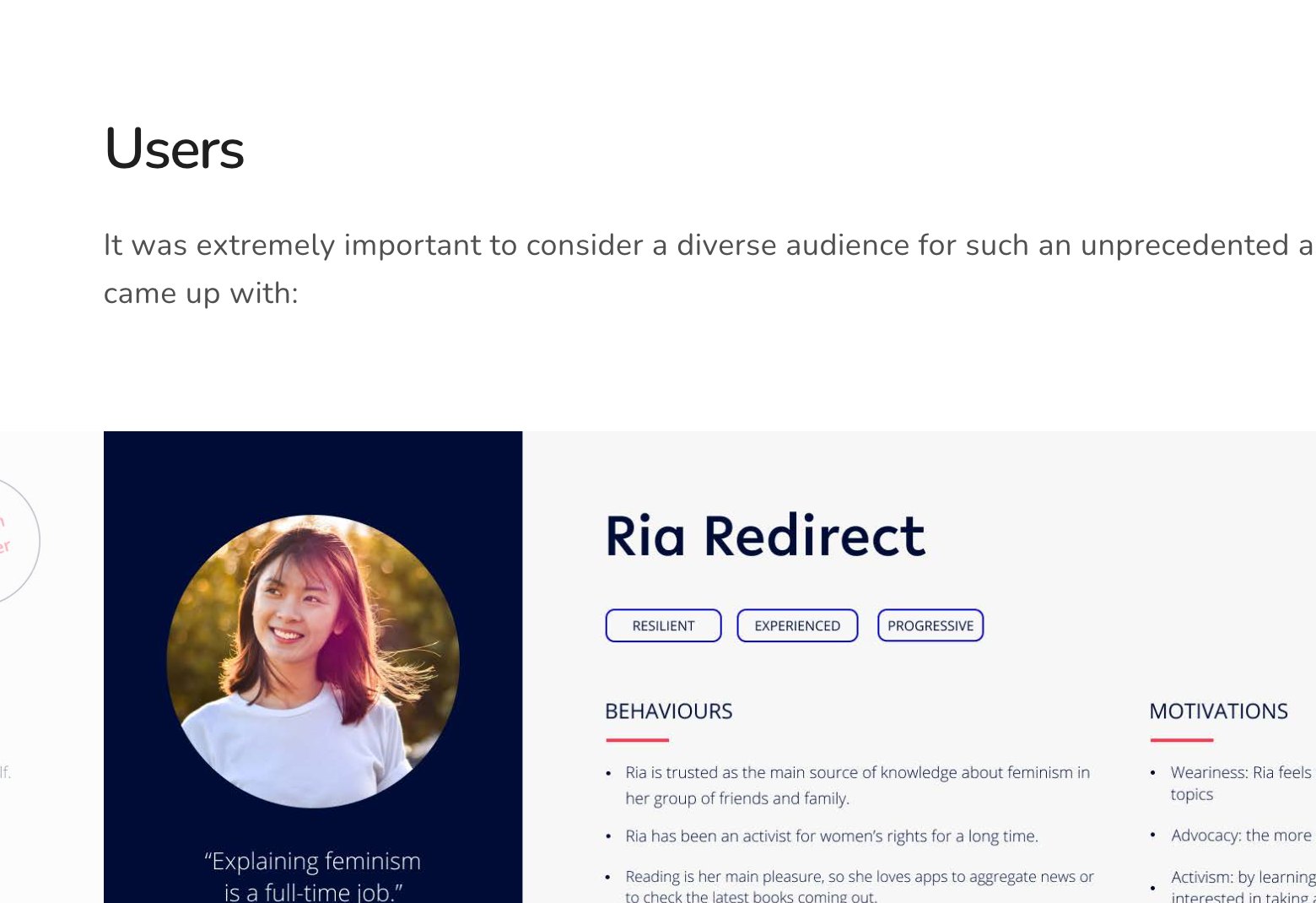This screenshot has width=1316, height=903.
Task: Click the "Weariness: Ria feels" motivation bullet
Action: [x=1242, y=783]
